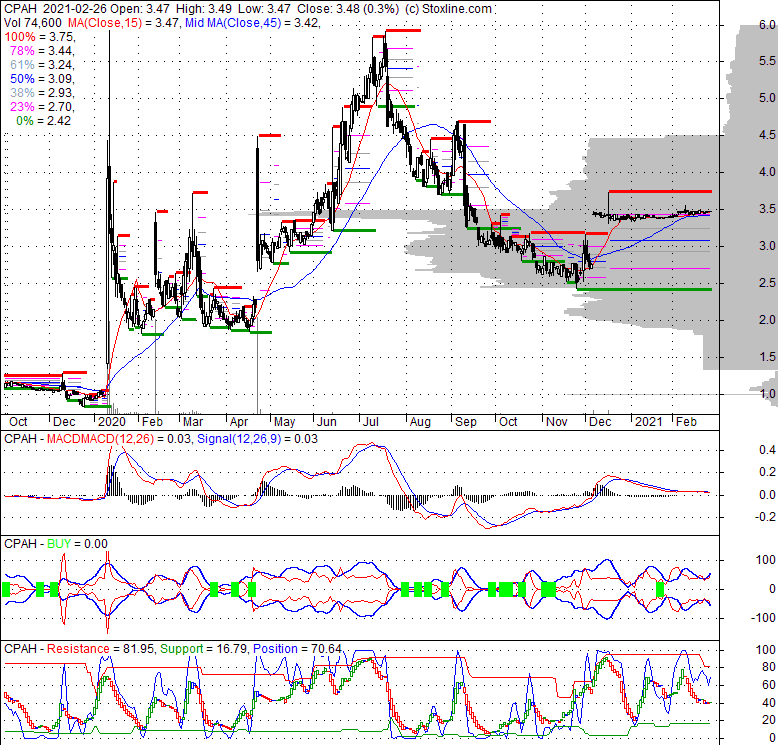
Task: Click the green 2.42 support line near December
Action: click(644, 289)
